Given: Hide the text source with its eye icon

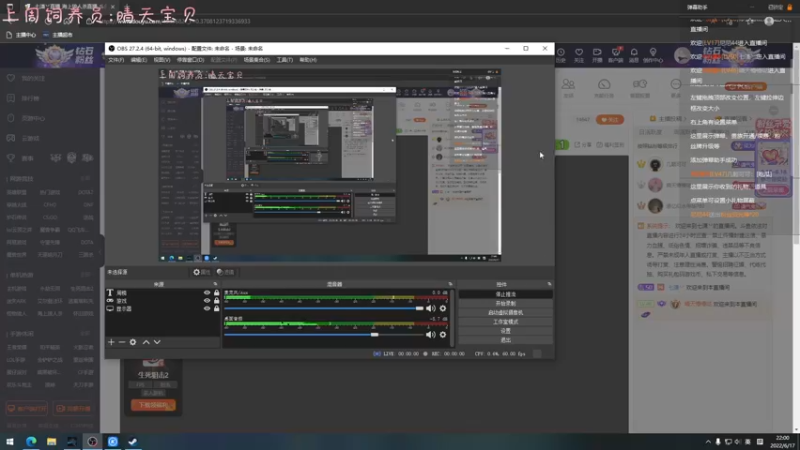Looking at the screenshot, I should [x=207, y=293].
